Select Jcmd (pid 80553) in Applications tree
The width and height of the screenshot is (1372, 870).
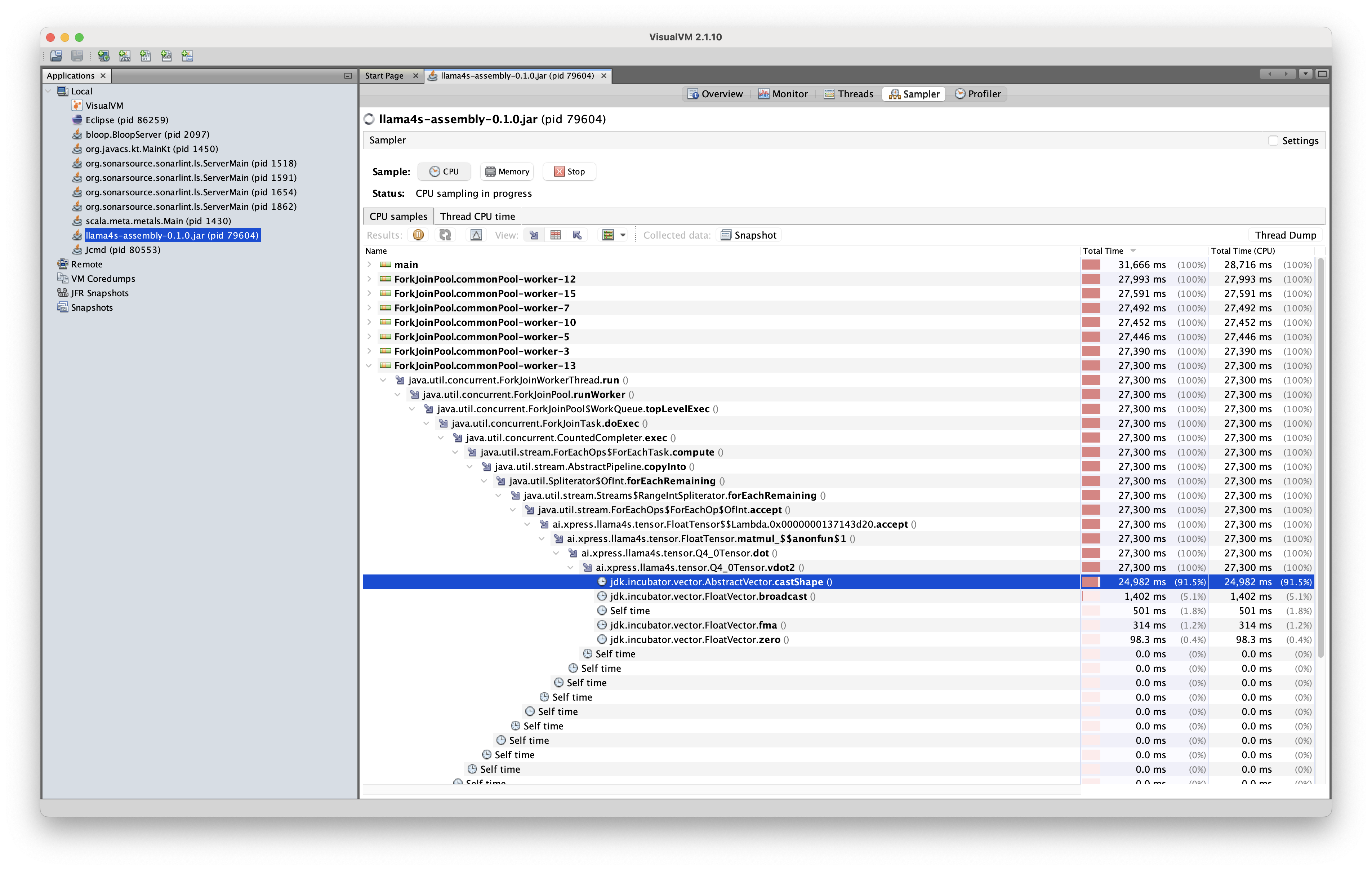coord(122,250)
